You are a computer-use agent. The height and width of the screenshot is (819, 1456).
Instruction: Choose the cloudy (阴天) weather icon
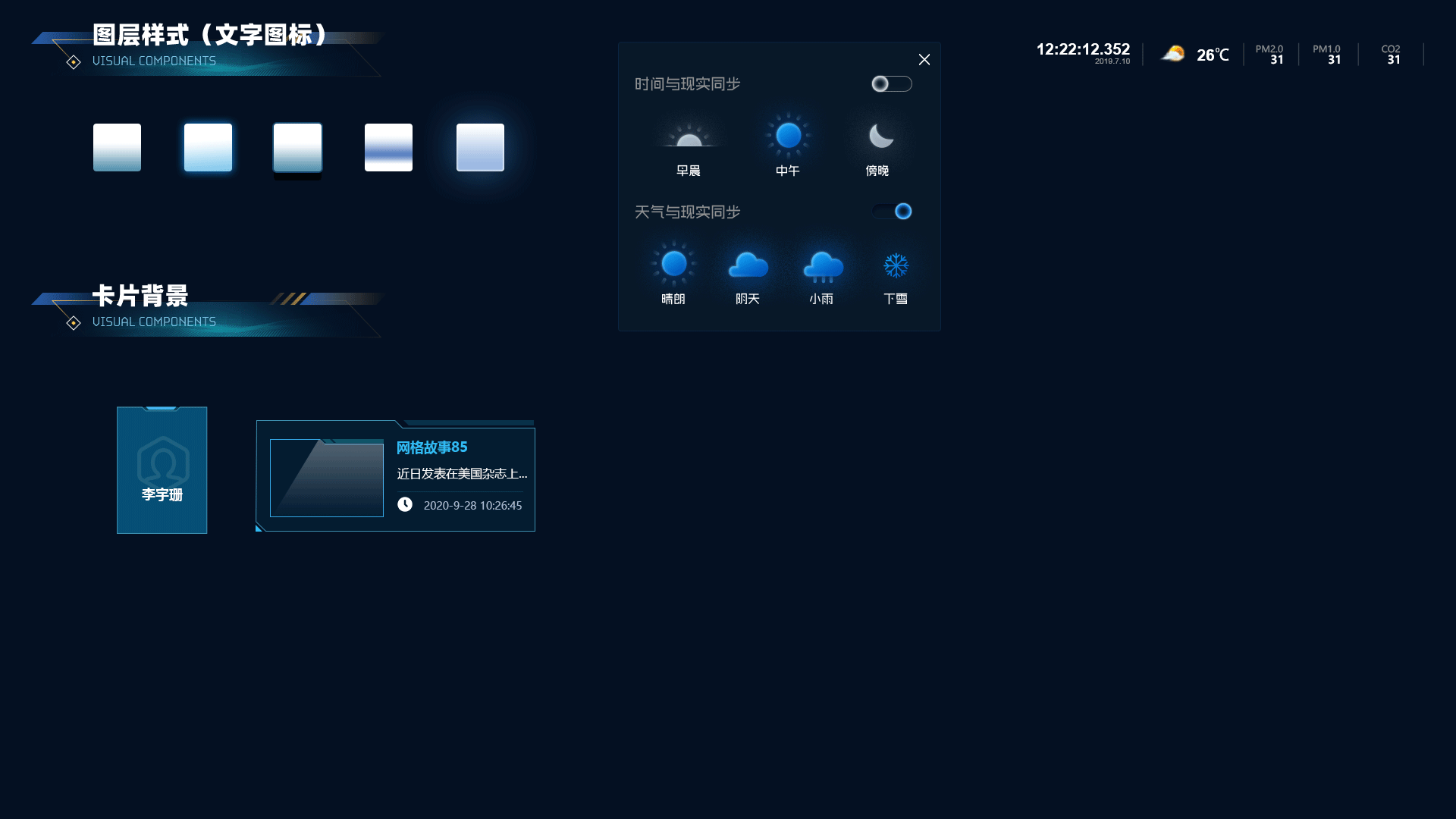pyautogui.click(x=748, y=265)
